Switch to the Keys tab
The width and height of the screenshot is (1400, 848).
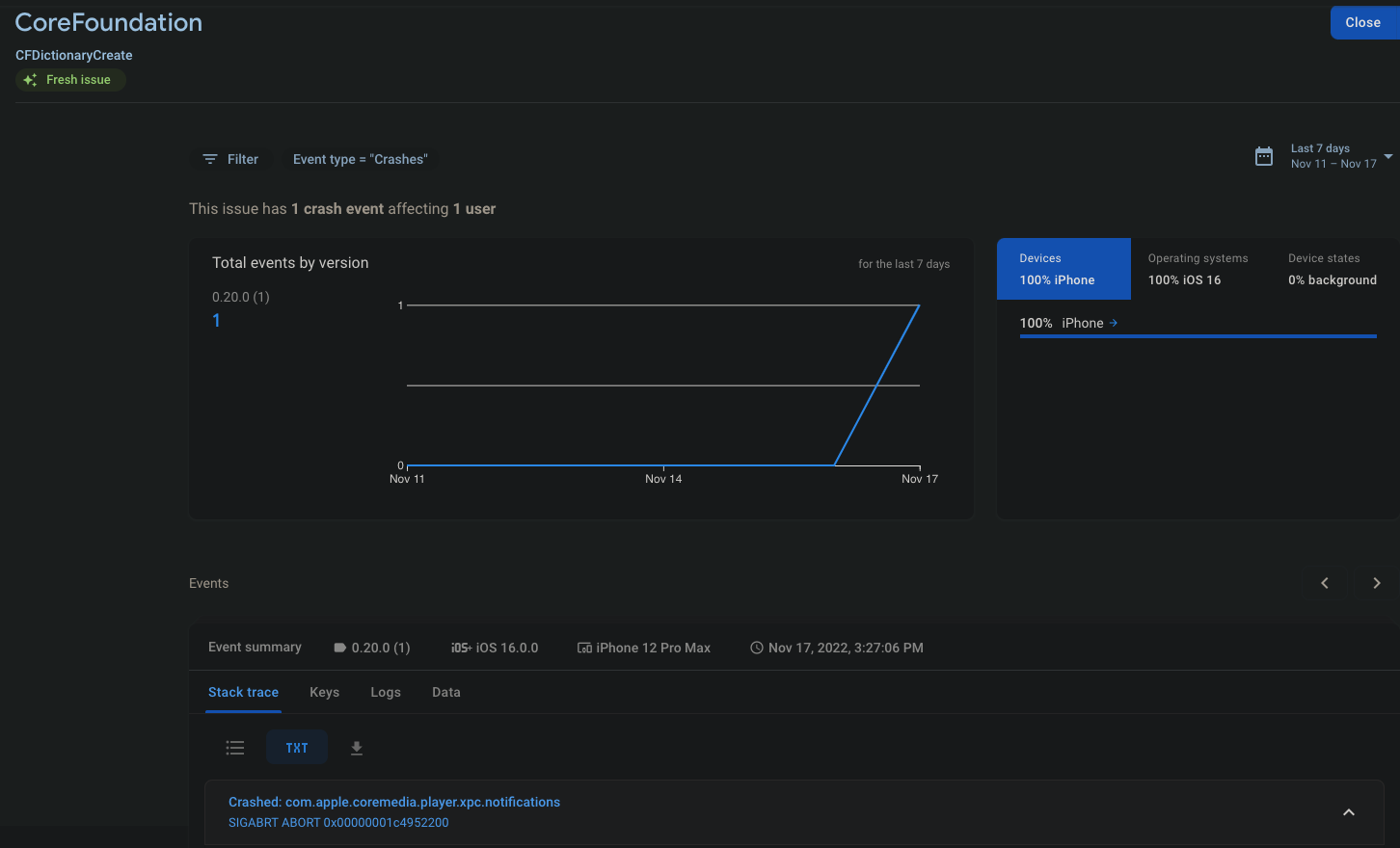[324, 692]
